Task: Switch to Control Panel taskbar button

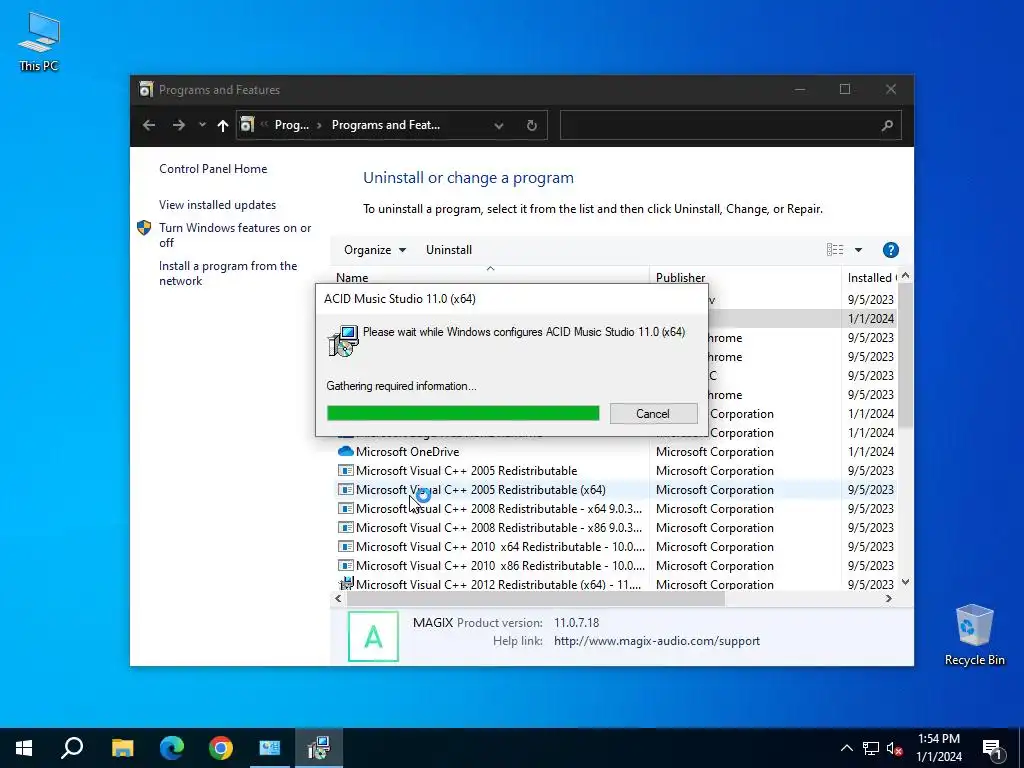Action: [x=270, y=748]
